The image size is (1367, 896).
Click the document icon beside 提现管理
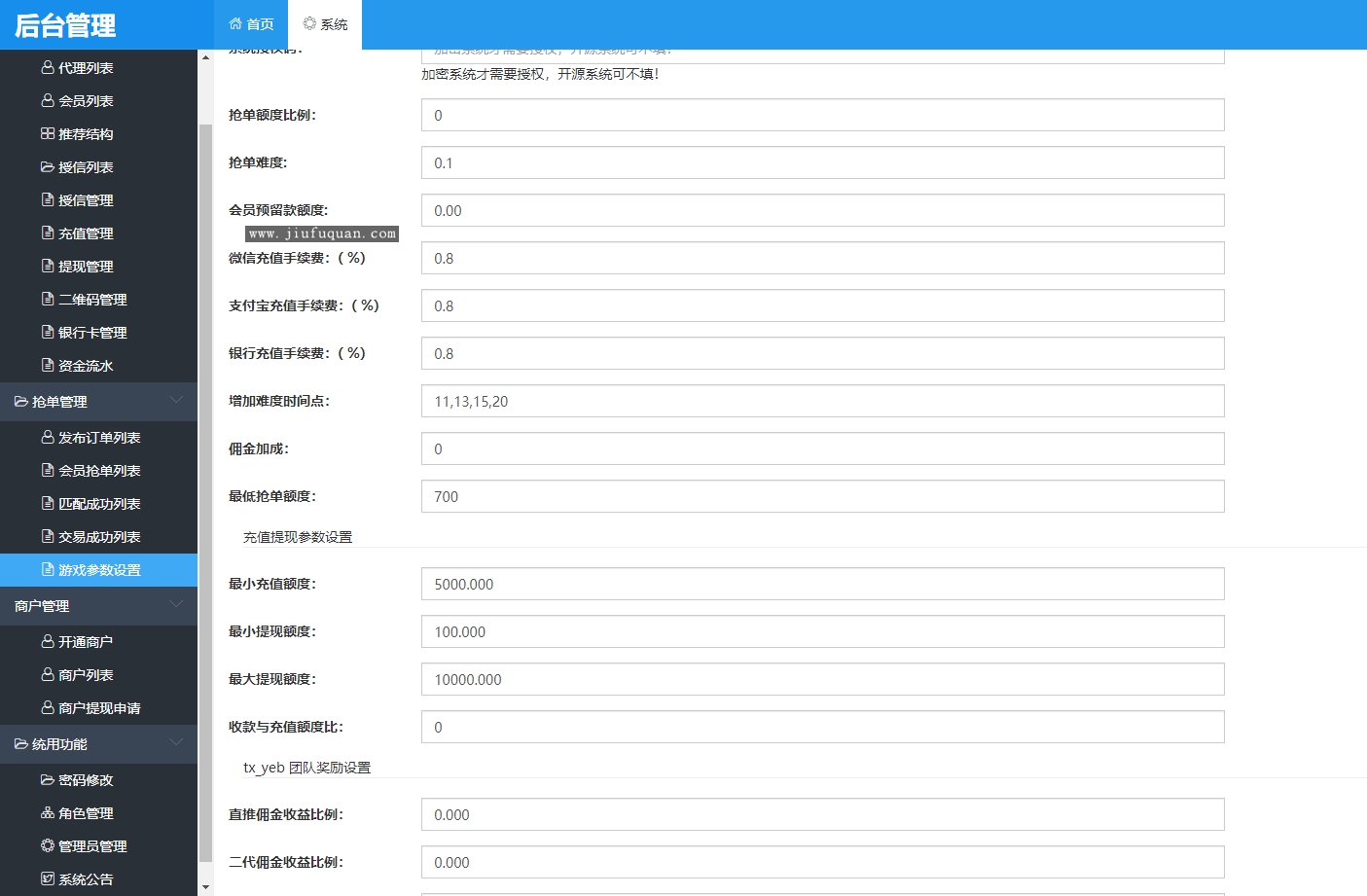(48, 267)
